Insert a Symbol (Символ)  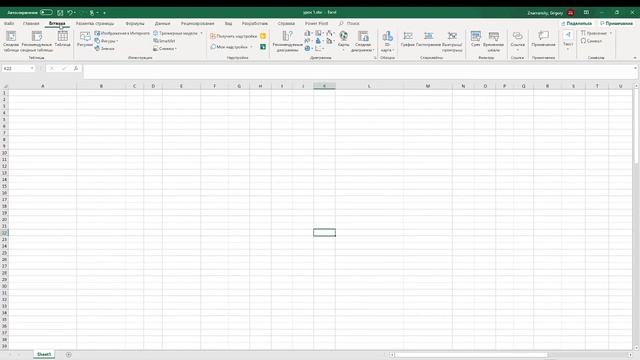click(591, 41)
